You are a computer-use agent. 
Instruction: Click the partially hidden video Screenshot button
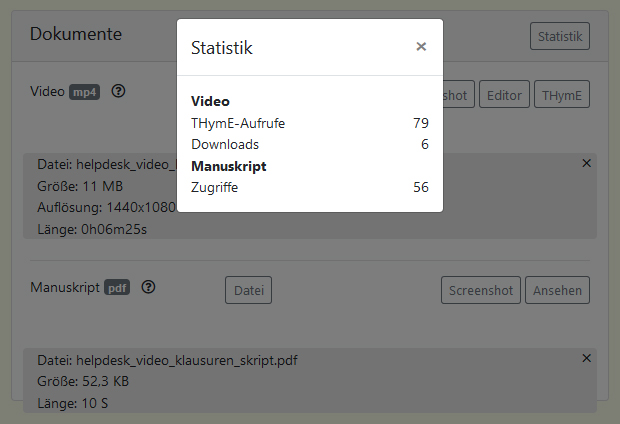[x=457, y=95]
